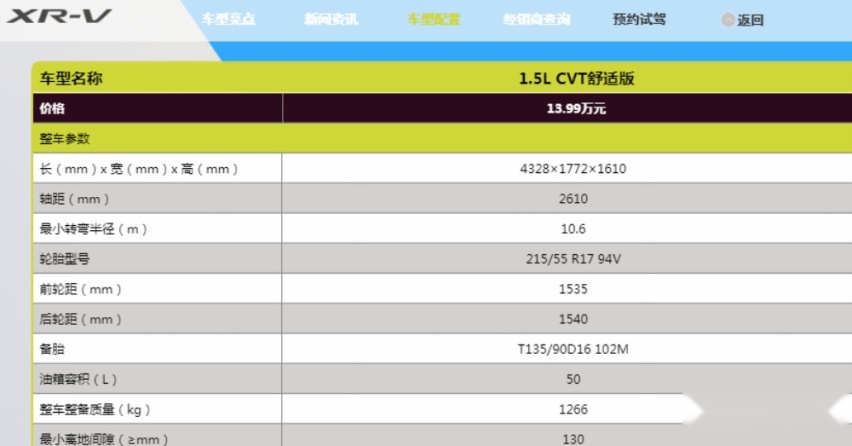Click the 返回 link
The width and height of the screenshot is (852, 446).
pyautogui.click(x=750, y=20)
